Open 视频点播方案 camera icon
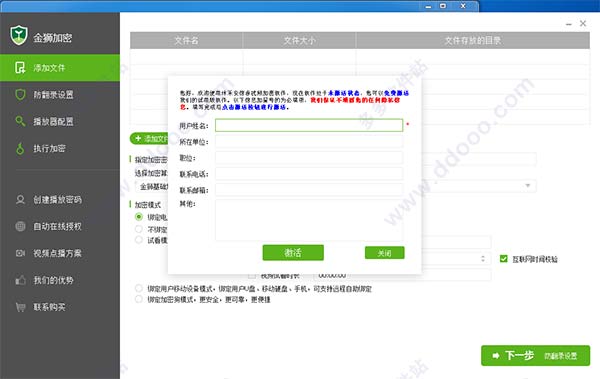The height and width of the screenshot is (379, 600). (x=20, y=253)
